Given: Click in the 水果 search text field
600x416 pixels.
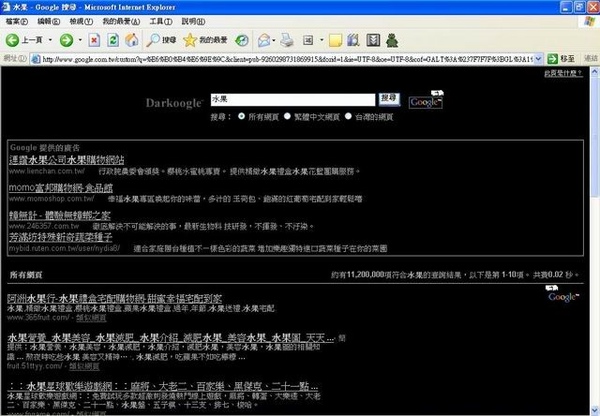Looking at the screenshot, I should (x=293, y=100).
